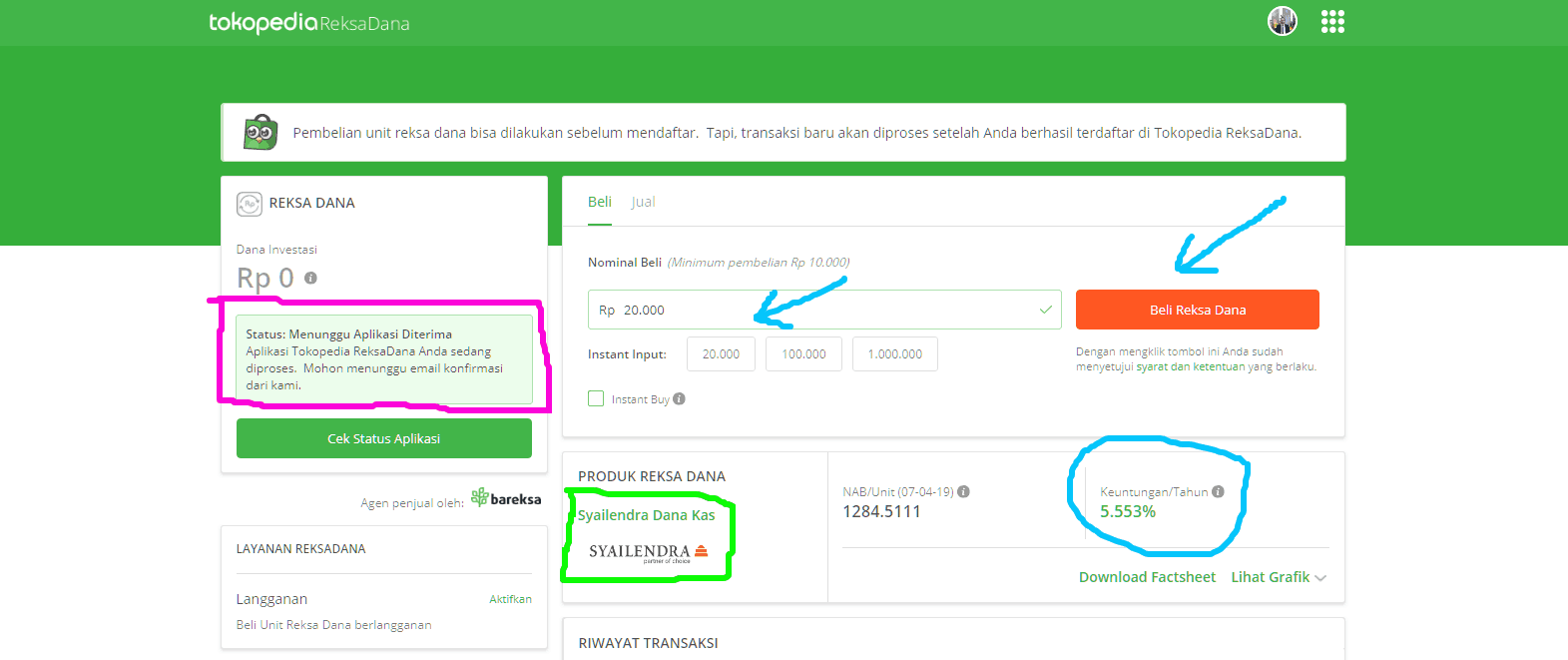Open the Download Factsheet link
1568x660 pixels.
(1147, 577)
